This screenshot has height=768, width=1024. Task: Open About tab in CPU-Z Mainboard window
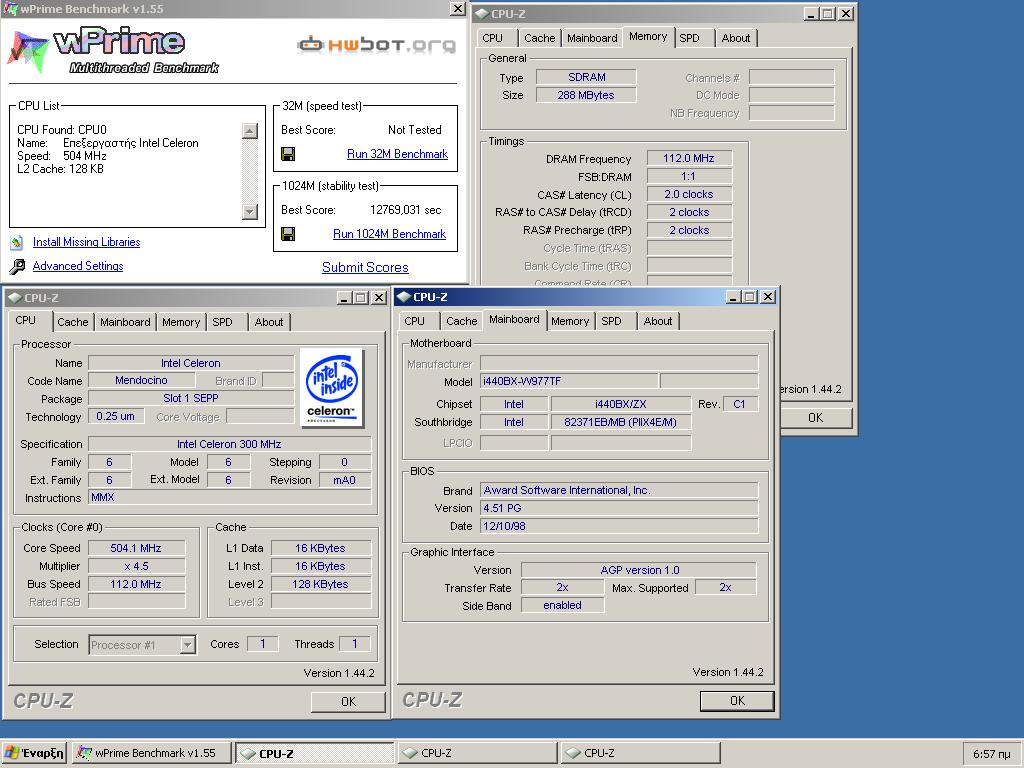point(658,321)
